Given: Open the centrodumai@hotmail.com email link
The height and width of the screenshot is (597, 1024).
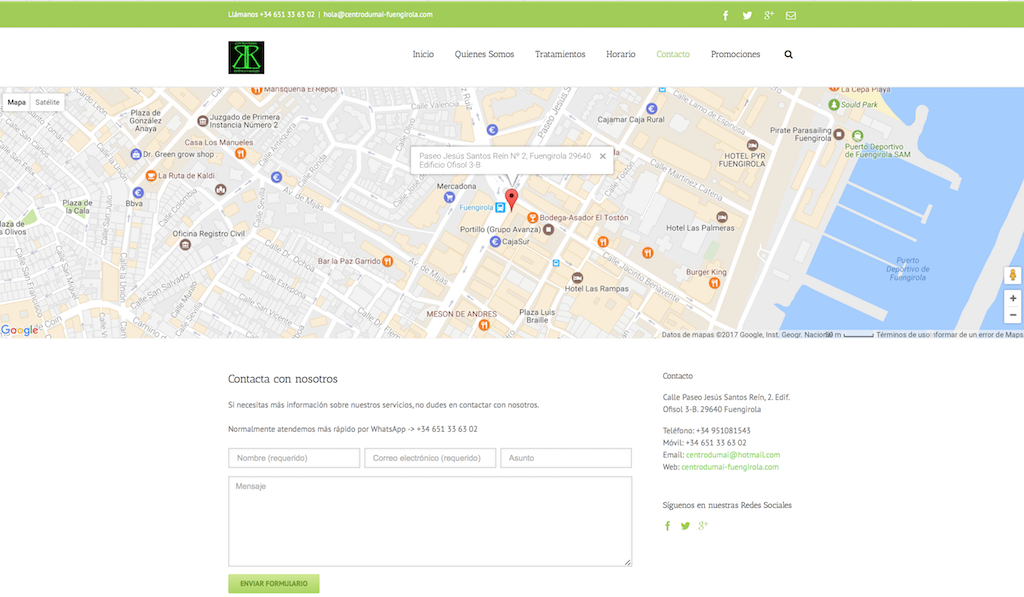Looking at the screenshot, I should [733, 455].
